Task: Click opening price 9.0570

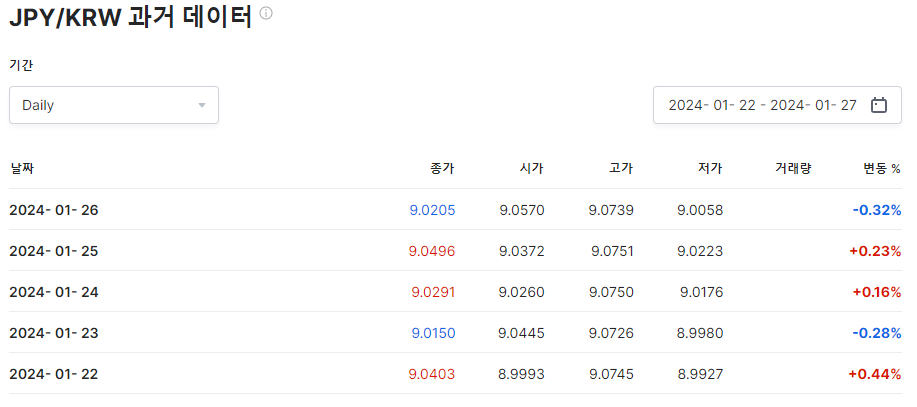Action: point(522,210)
